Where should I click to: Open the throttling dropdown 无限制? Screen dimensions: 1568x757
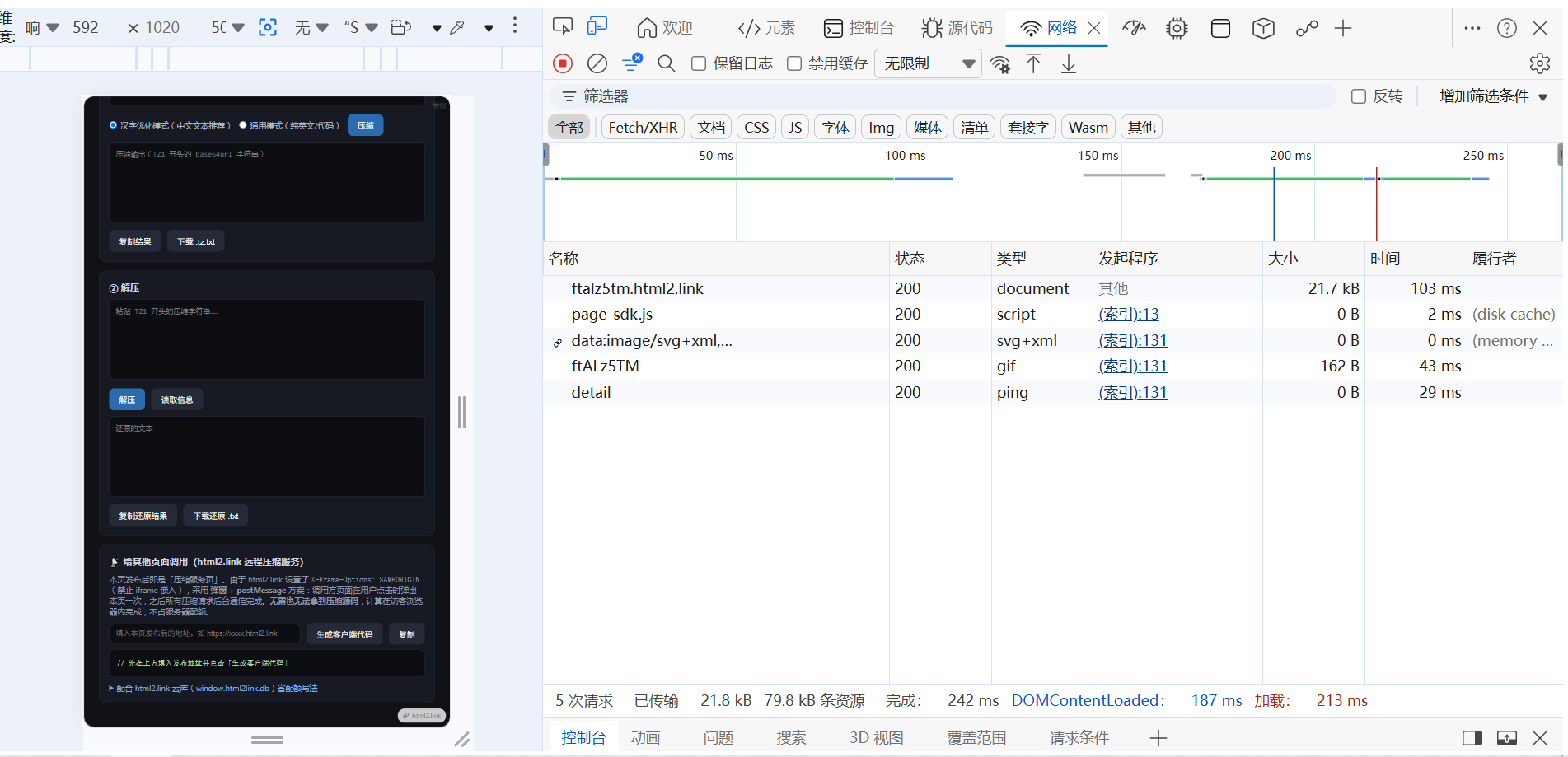pyautogui.click(x=929, y=63)
